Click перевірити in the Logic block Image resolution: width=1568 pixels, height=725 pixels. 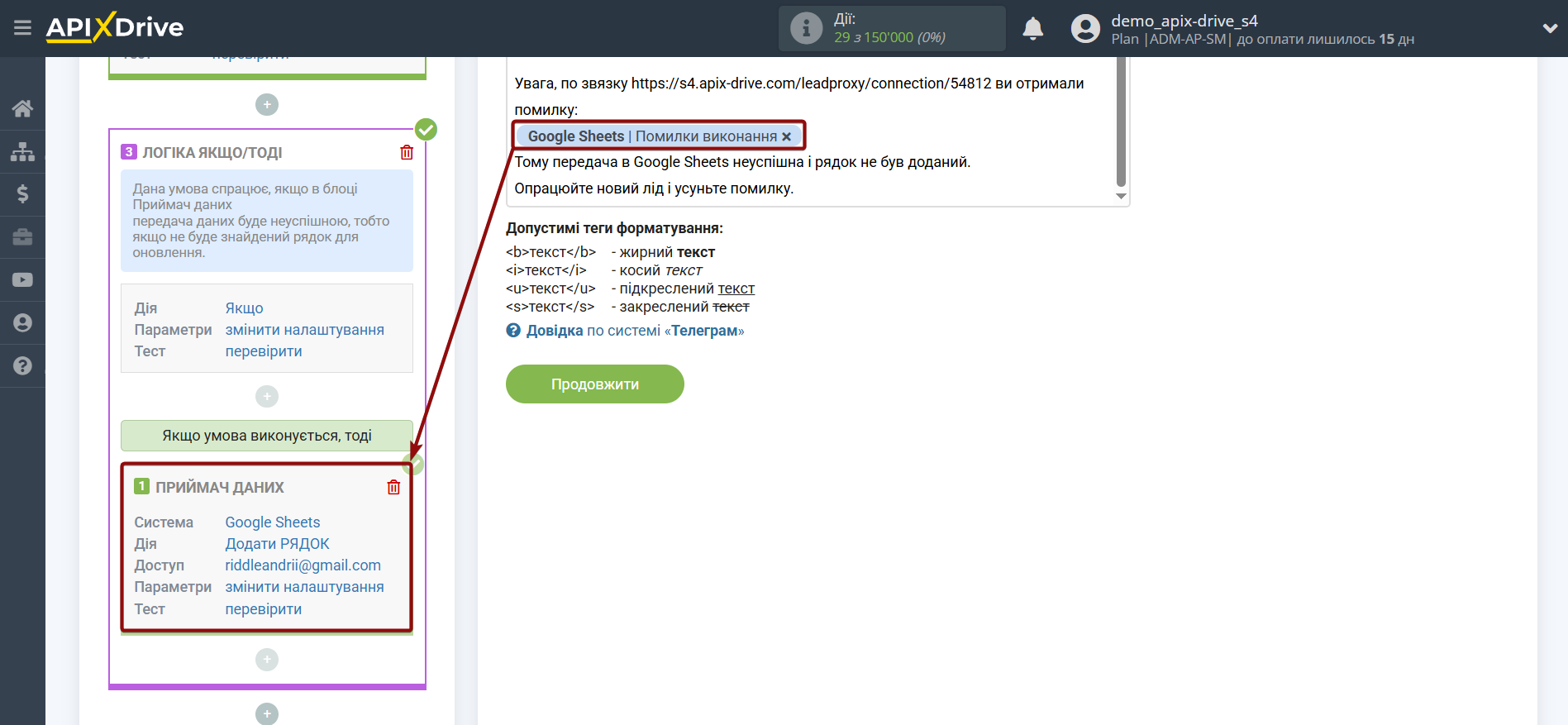(x=263, y=351)
